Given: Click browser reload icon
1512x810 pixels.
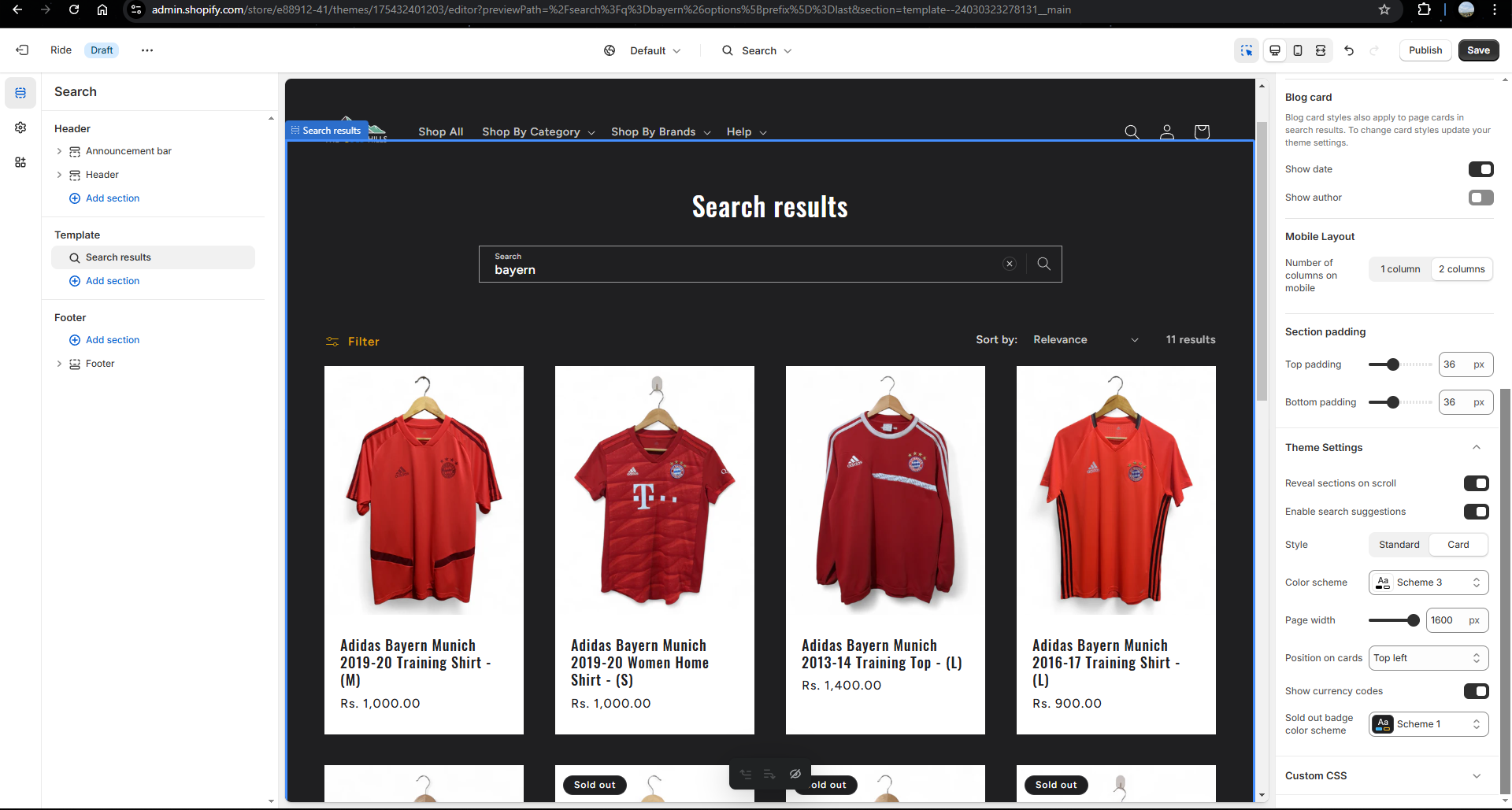Looking at the screenshot, I should click(x=74, y=9).
